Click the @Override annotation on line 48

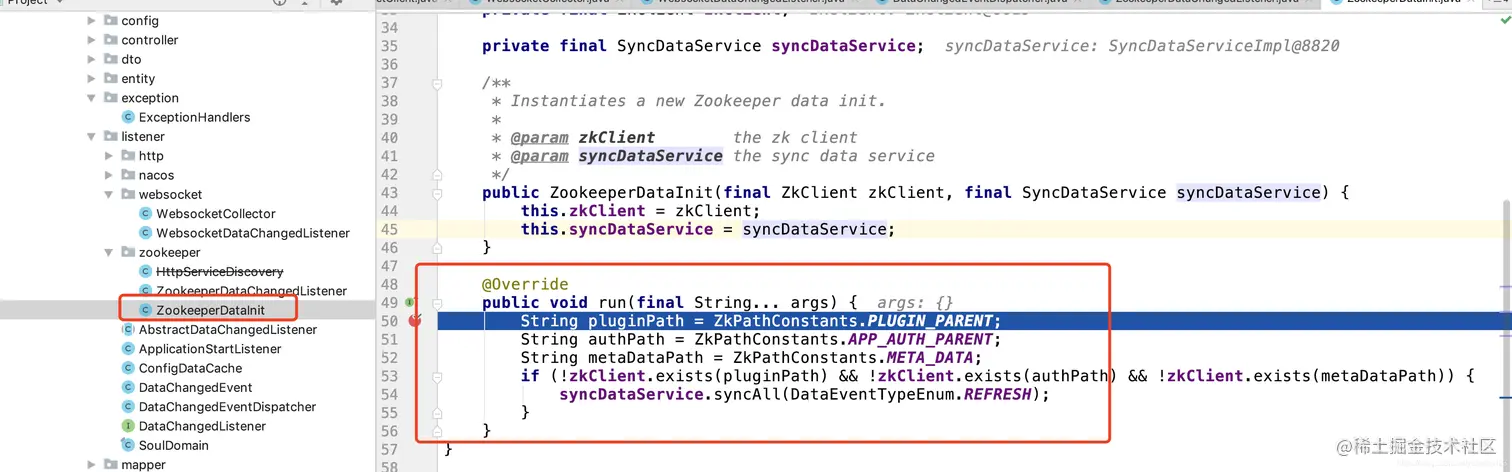[525, 284]
